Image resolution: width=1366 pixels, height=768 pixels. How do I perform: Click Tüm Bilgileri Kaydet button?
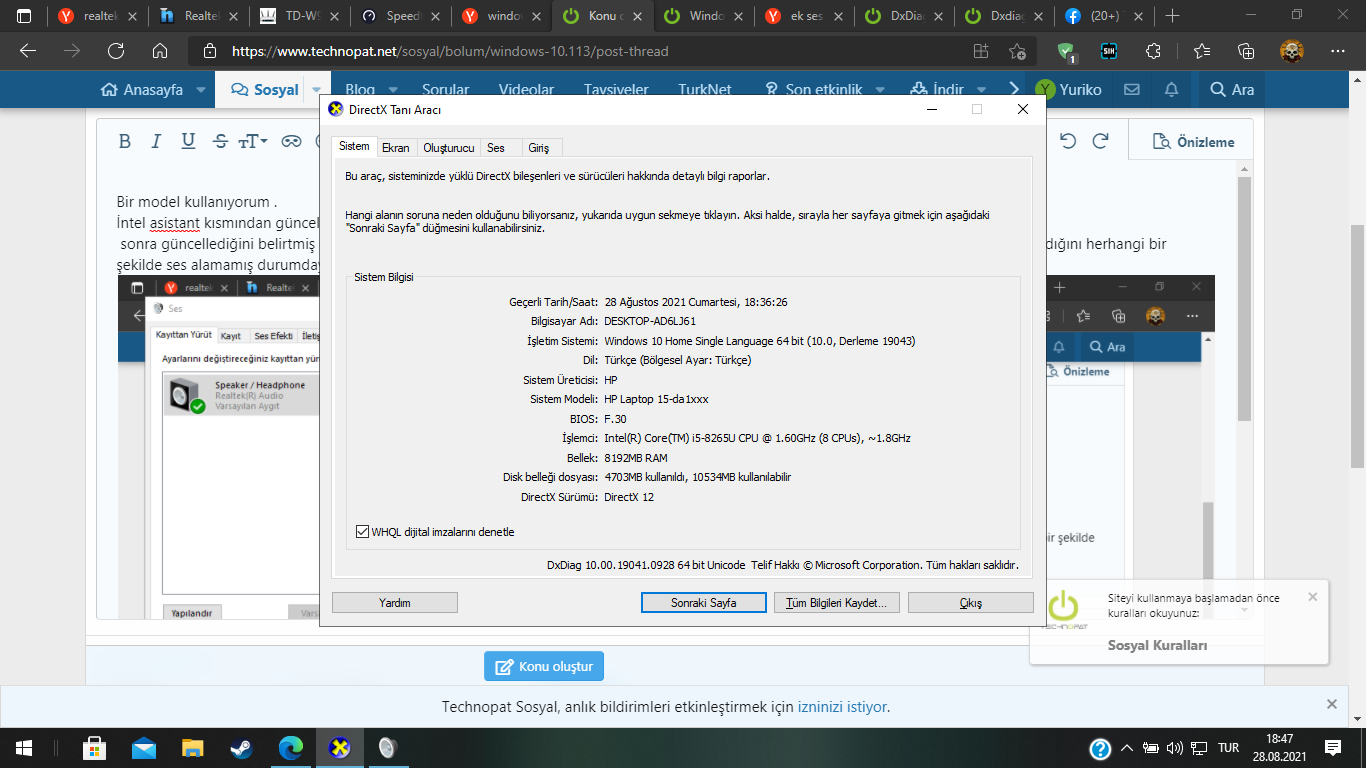(837, 603)
